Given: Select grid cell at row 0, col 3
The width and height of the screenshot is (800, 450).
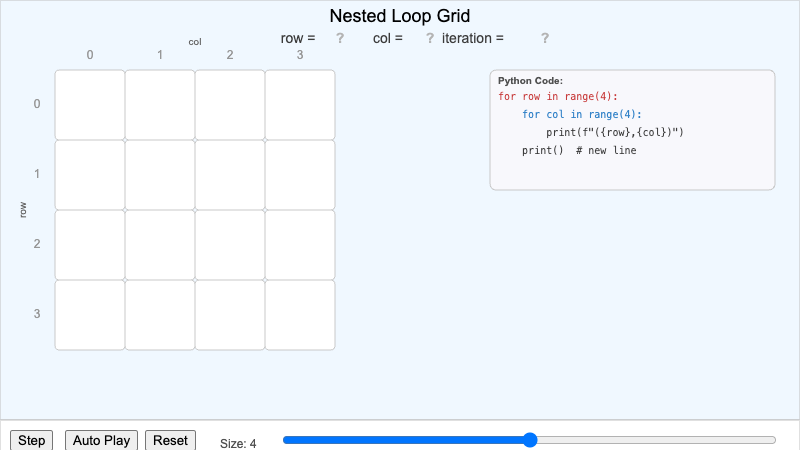Looking at the screenshot, I should click(300, 105).
